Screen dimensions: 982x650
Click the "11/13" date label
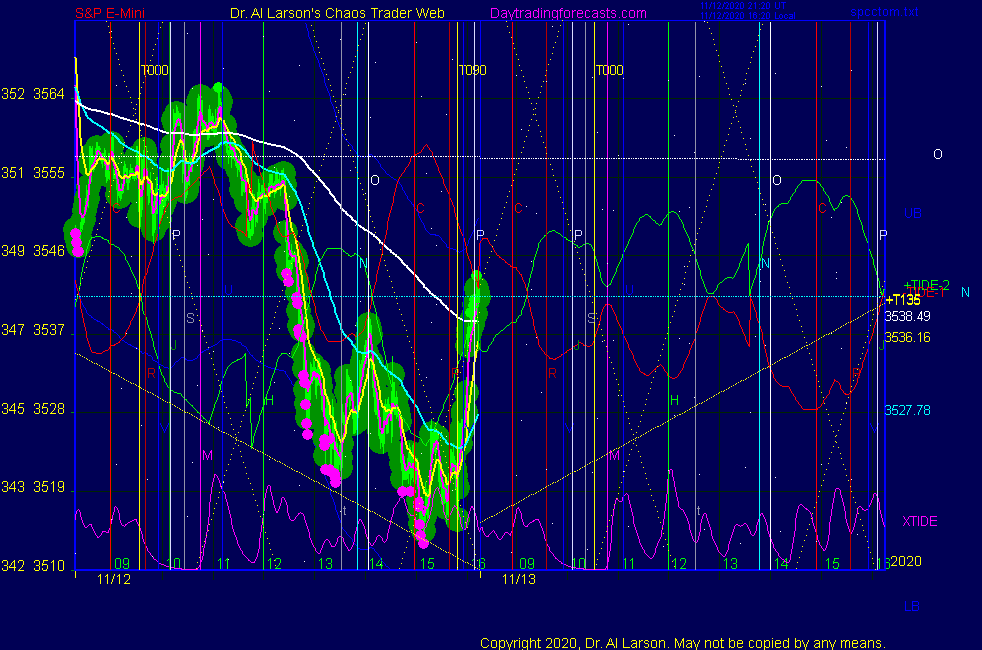(519, 579)
